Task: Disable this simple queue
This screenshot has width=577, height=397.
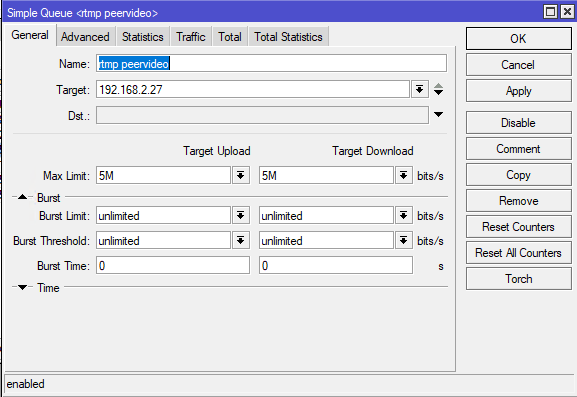Action: tap(518, 123)
